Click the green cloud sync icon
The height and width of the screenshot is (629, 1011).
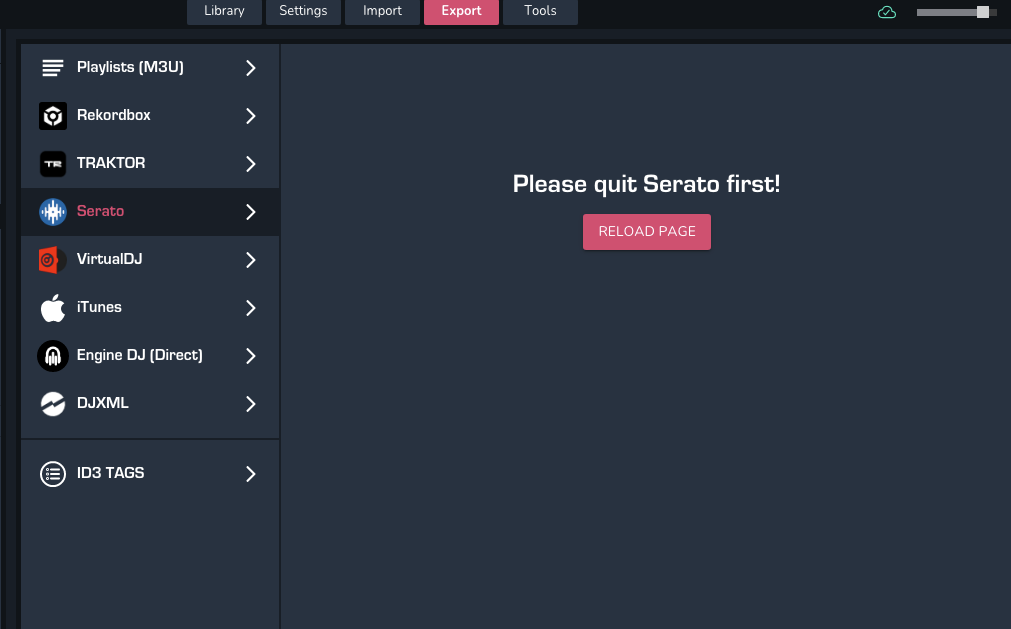886,12
